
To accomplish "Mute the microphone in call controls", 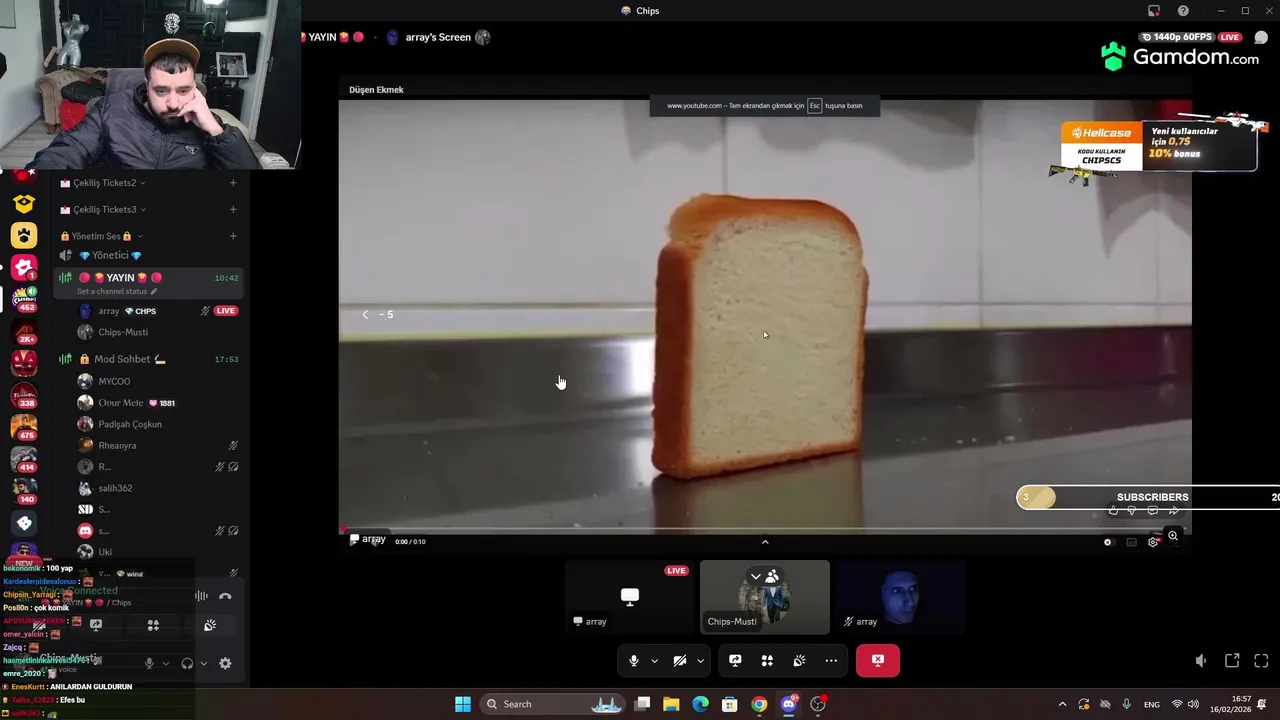I will [x=633, y=661].
